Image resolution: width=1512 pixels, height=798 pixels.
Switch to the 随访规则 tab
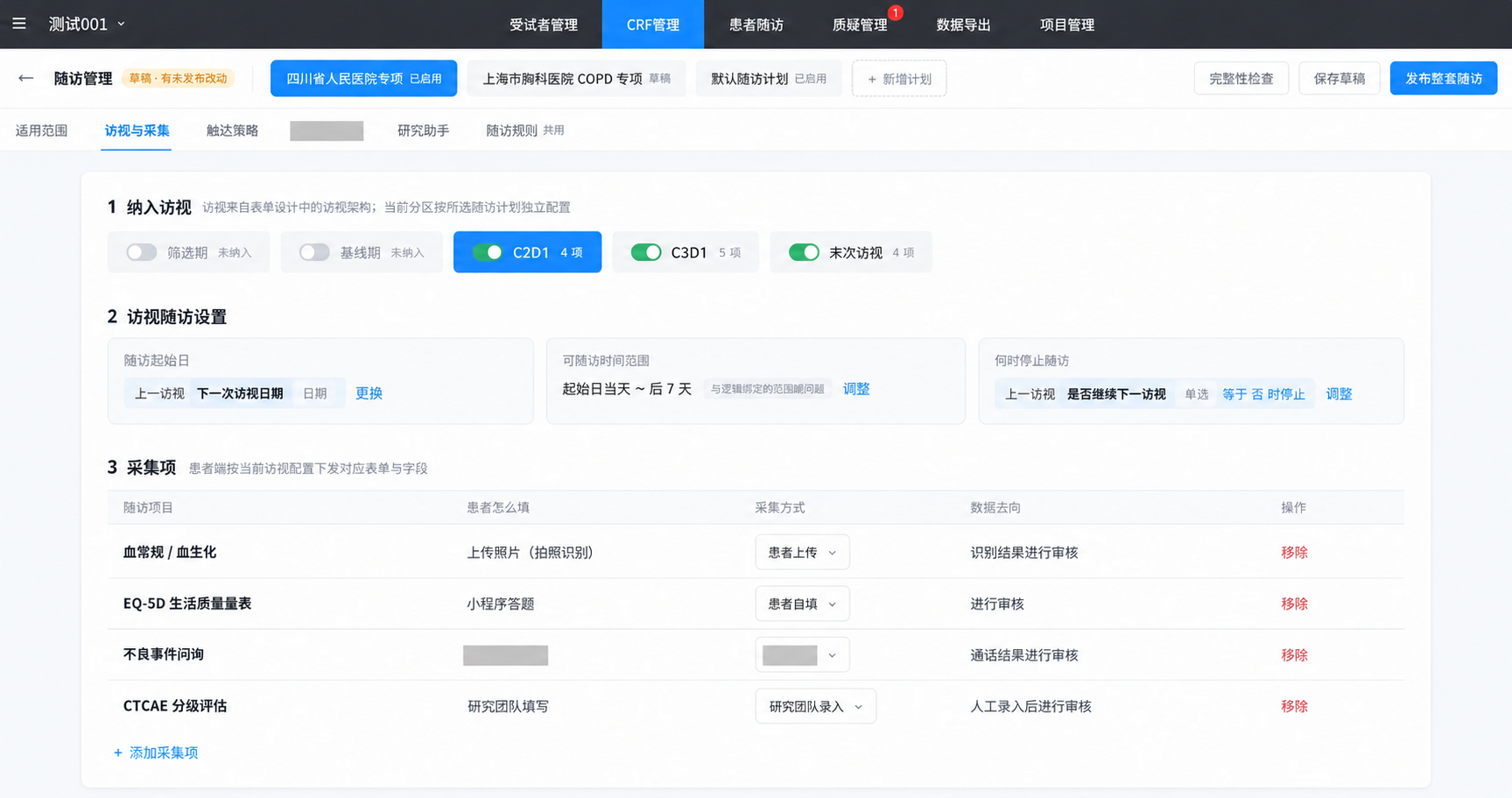tap(524, 131)
